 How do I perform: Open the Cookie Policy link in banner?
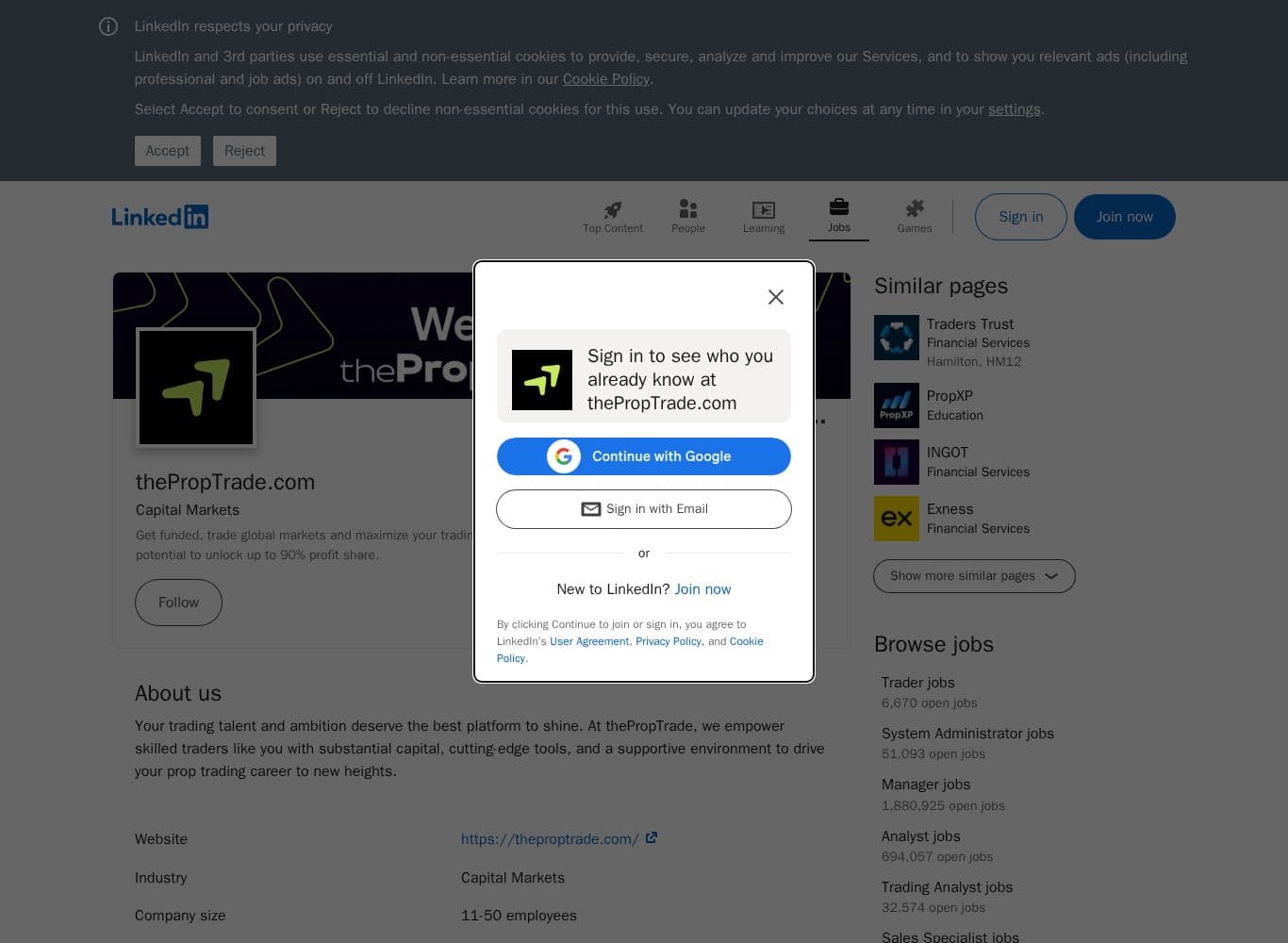[606, 79]
